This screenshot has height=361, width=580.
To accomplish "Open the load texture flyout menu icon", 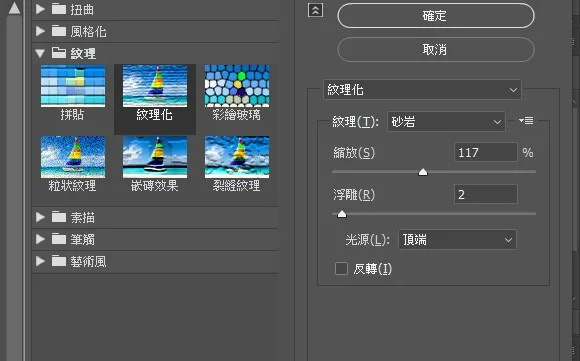I will coord(526,121).
